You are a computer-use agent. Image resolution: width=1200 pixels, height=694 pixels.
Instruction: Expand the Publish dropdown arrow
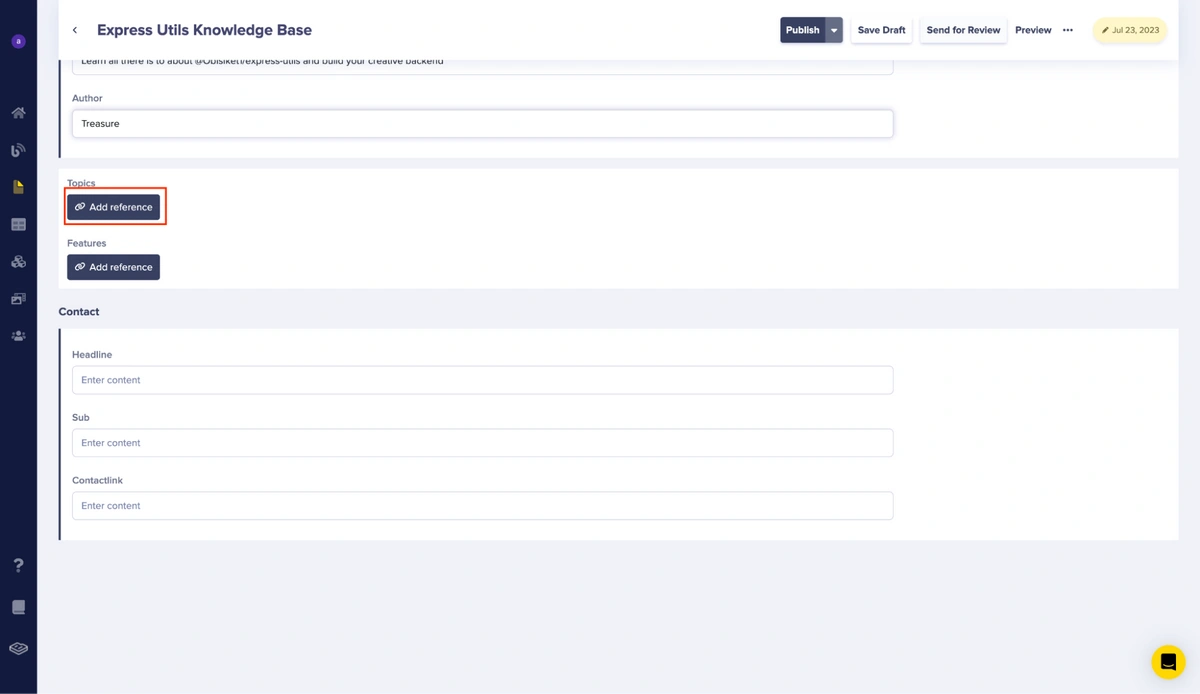[x=834, y=30]
